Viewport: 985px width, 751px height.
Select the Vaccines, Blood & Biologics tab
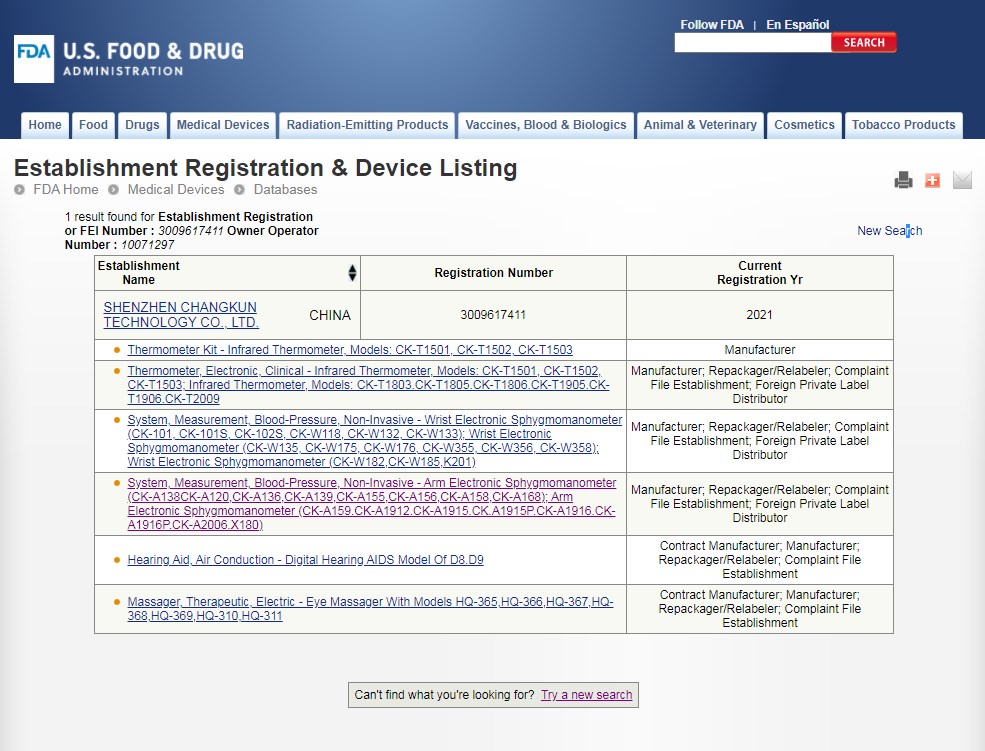[x=546, y=125]
